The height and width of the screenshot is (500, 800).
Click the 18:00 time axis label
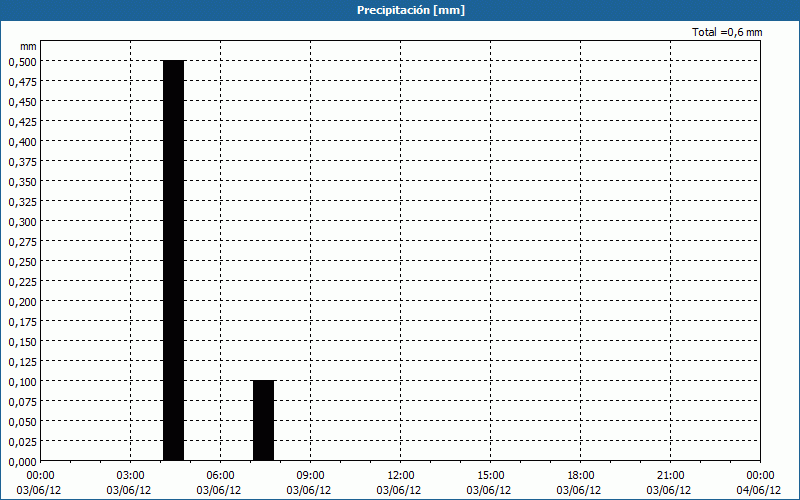click(x=580, y=476)
